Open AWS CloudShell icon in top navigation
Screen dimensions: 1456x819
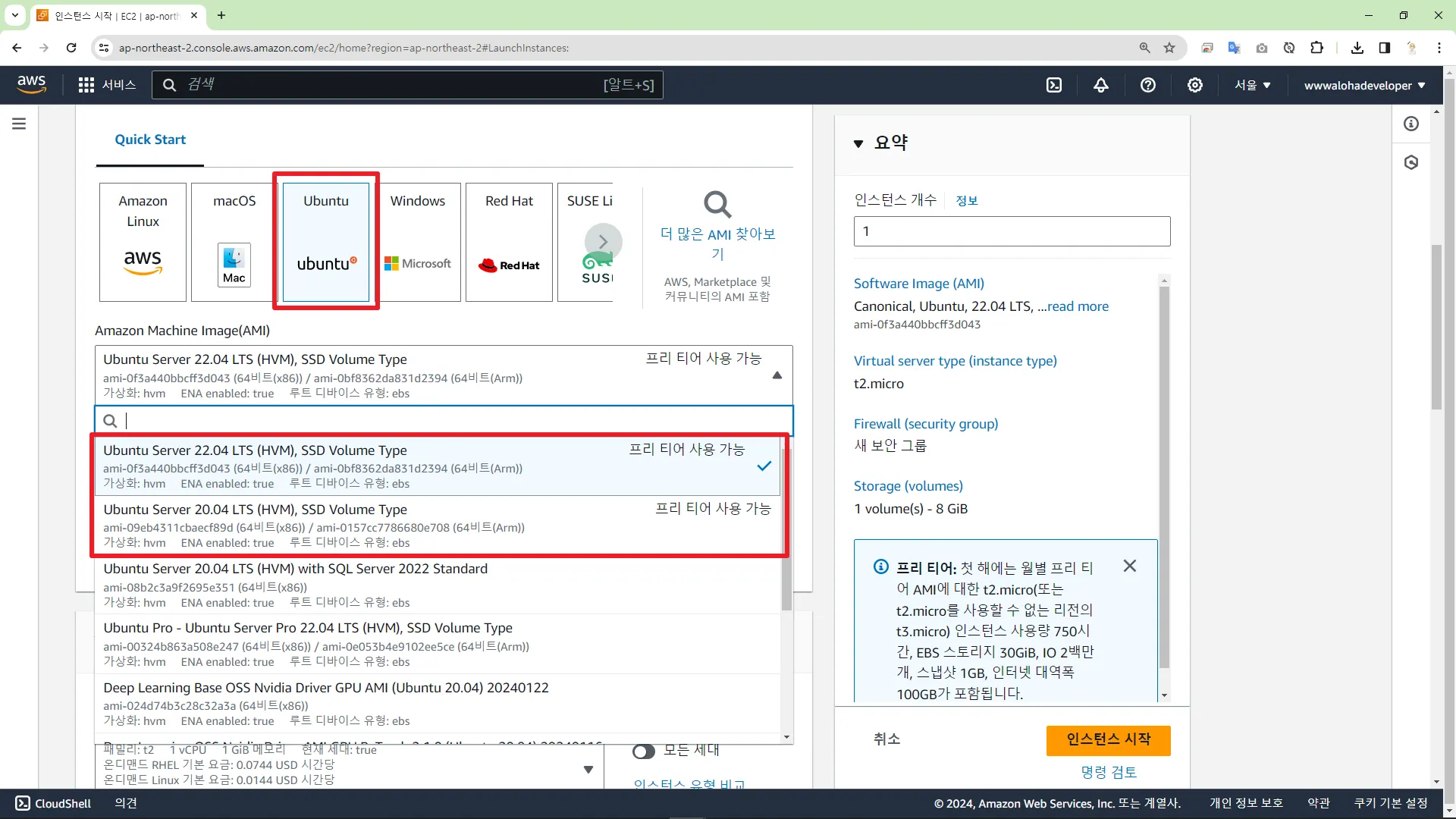(1054, 86)
